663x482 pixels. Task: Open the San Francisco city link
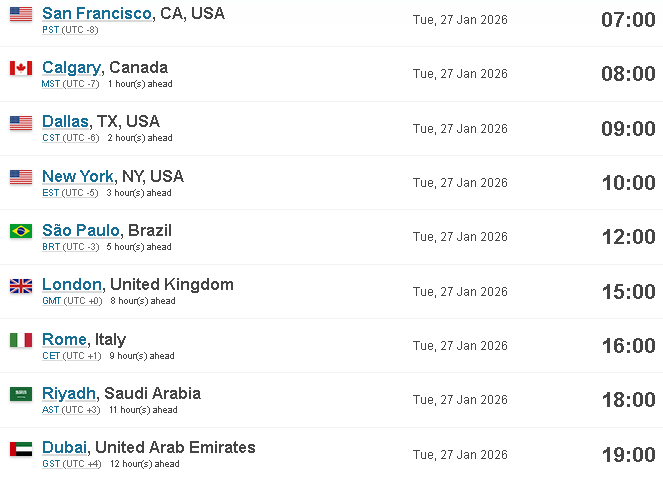[97, 13]
